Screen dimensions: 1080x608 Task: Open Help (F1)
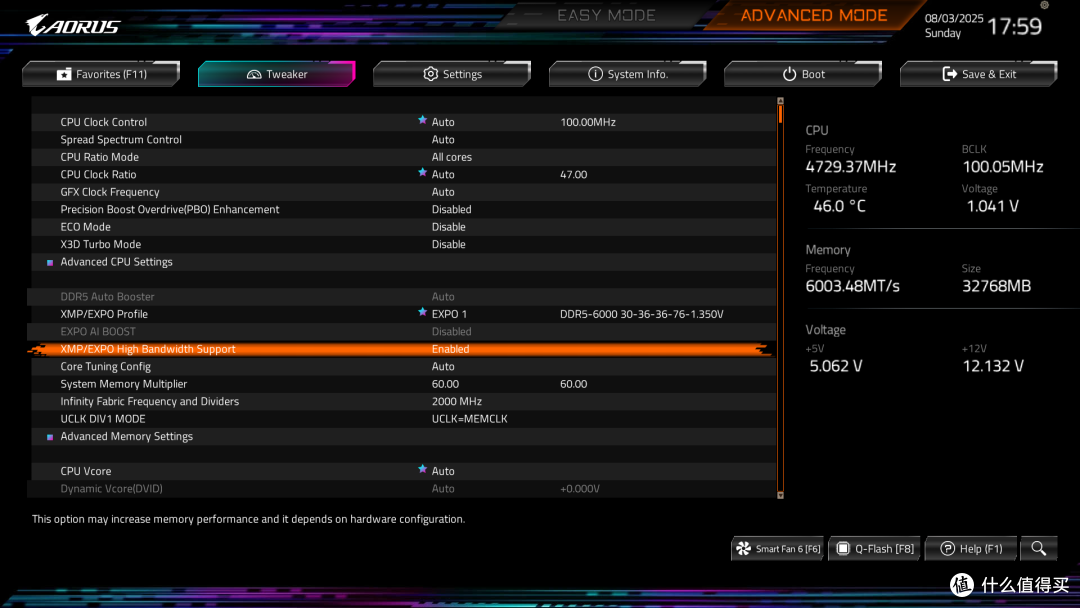971,549
